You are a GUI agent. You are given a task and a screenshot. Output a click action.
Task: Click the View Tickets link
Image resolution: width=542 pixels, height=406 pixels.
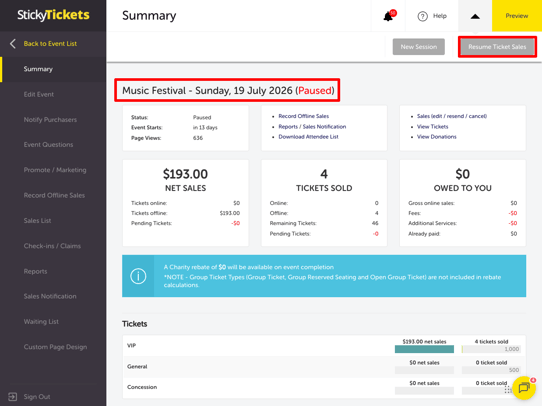(x=432, y=126)
